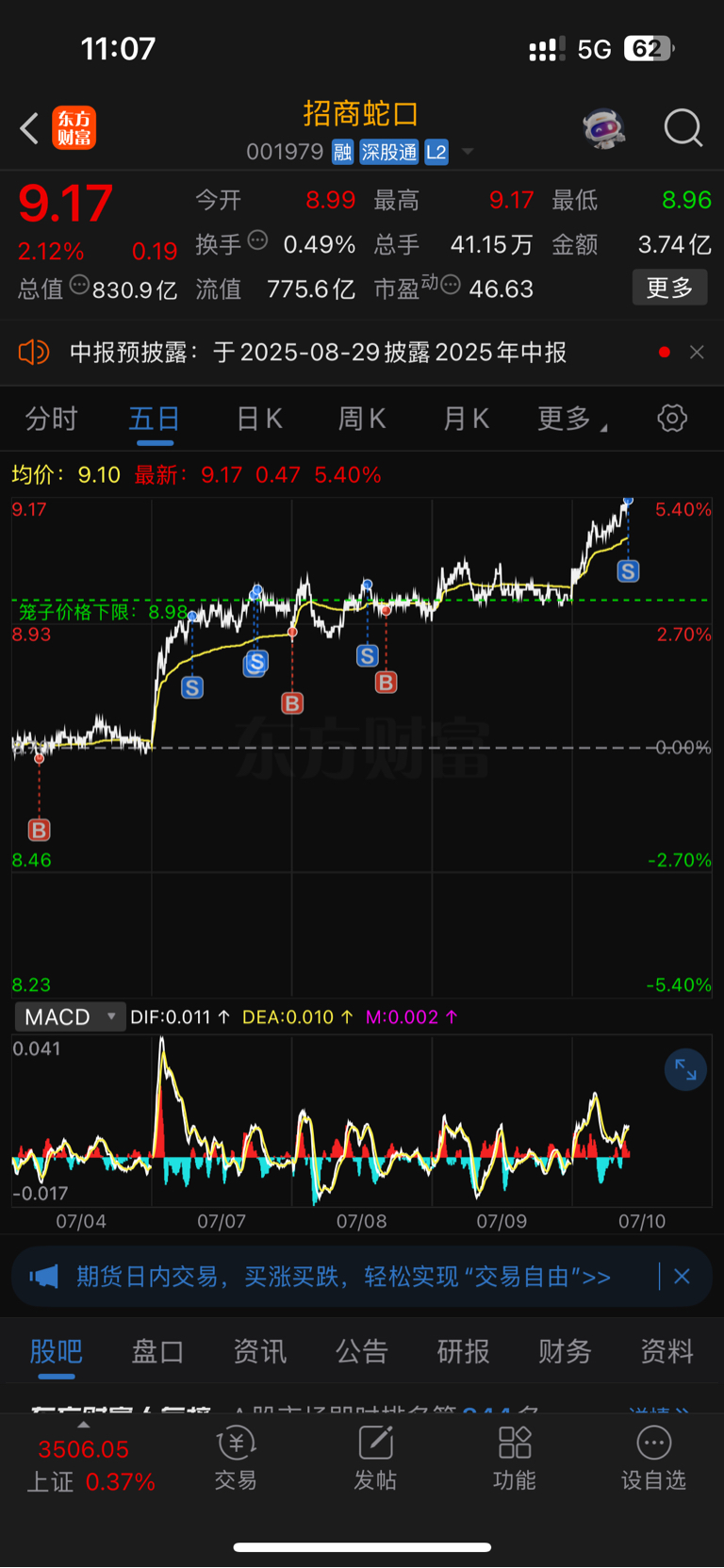Select the 股吧 tab
Viewport: 724px width, 1568px height.
57,1351
